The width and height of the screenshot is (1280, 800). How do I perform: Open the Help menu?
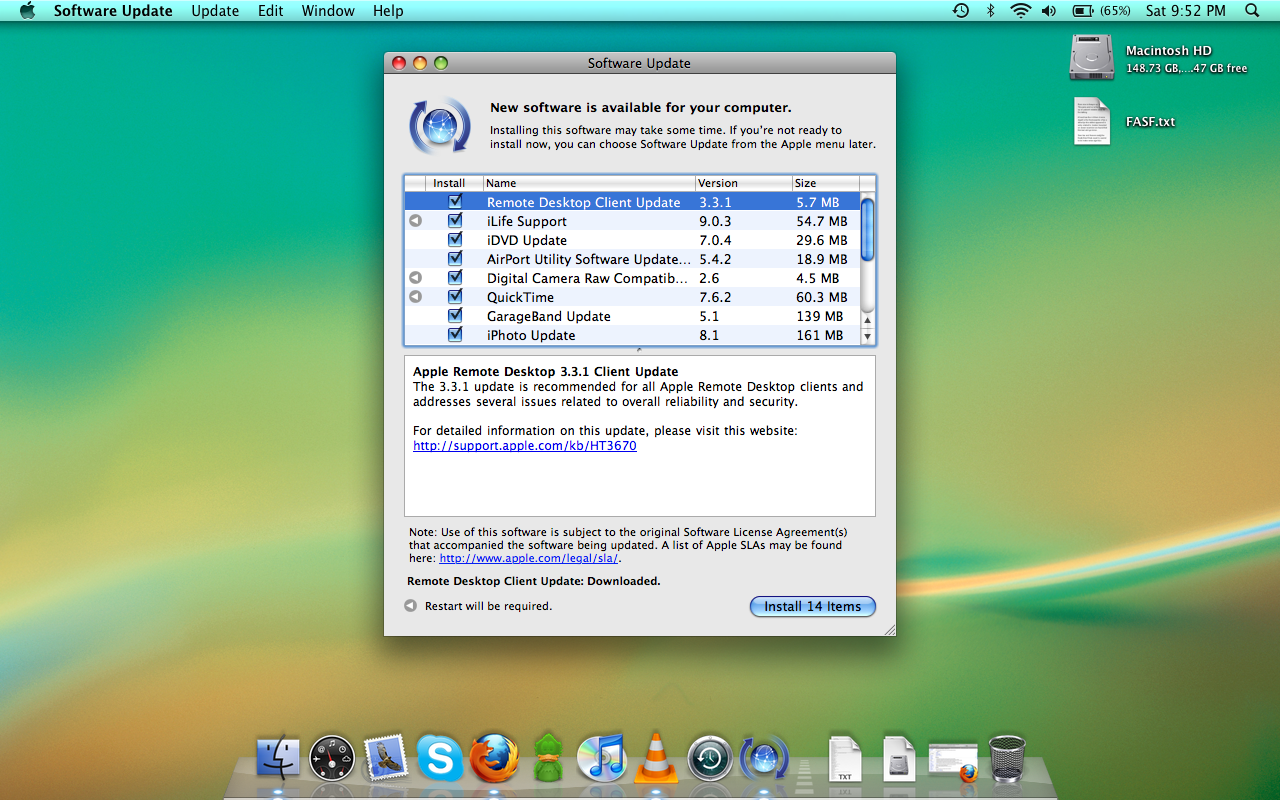pos(388,11)
